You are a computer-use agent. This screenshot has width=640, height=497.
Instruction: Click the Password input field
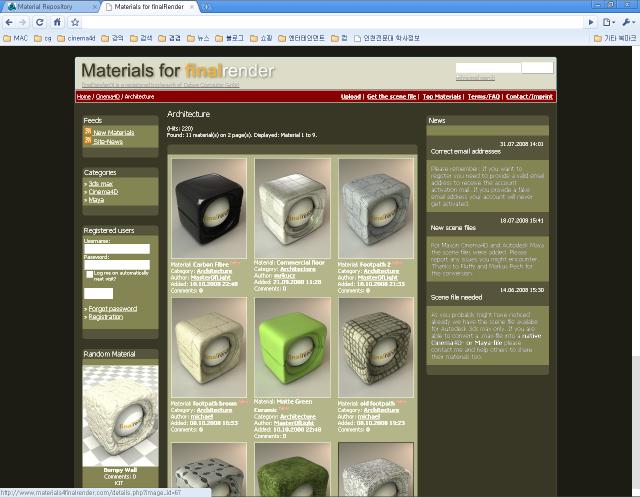pyautogui.click(x=117, y=265)
